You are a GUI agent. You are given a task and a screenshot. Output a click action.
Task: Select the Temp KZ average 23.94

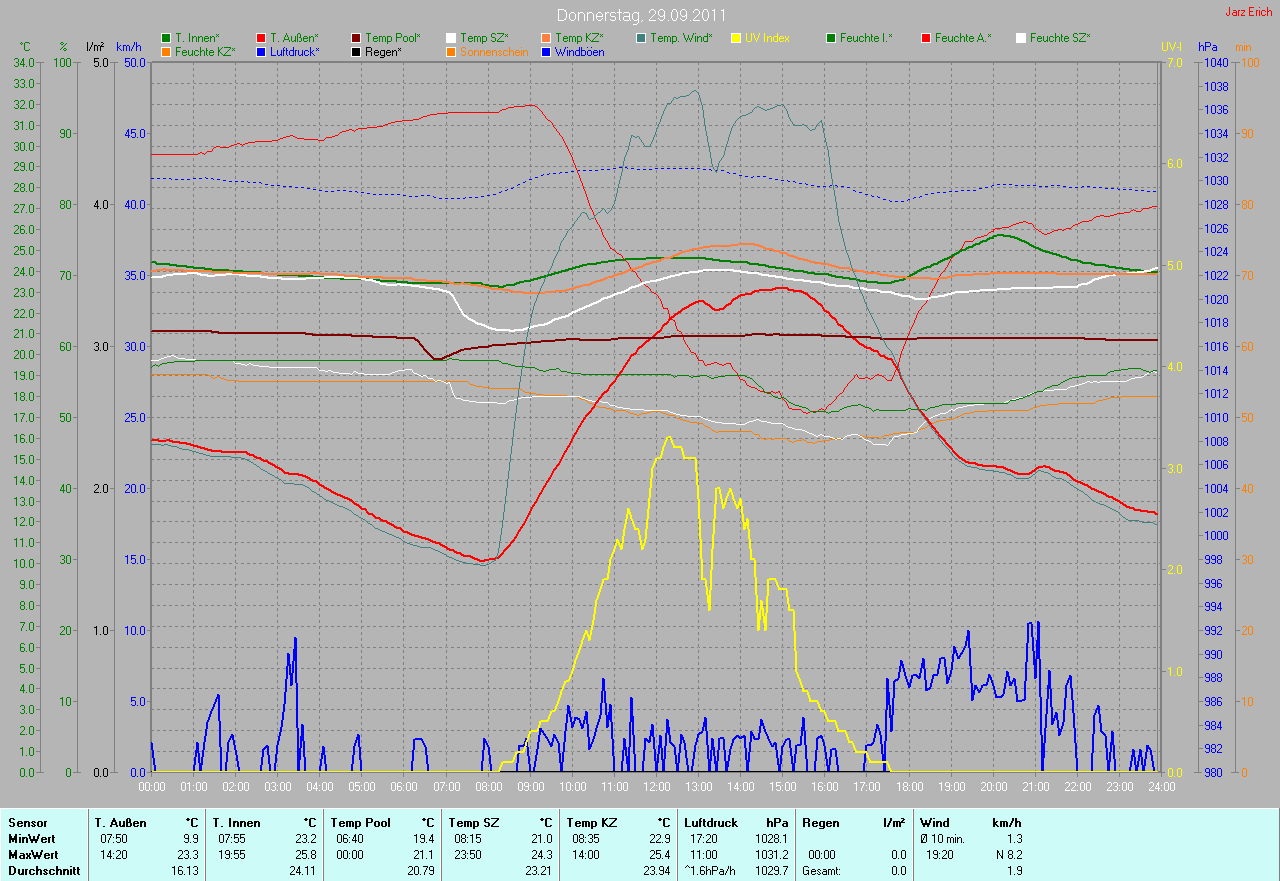coord(656,871)
